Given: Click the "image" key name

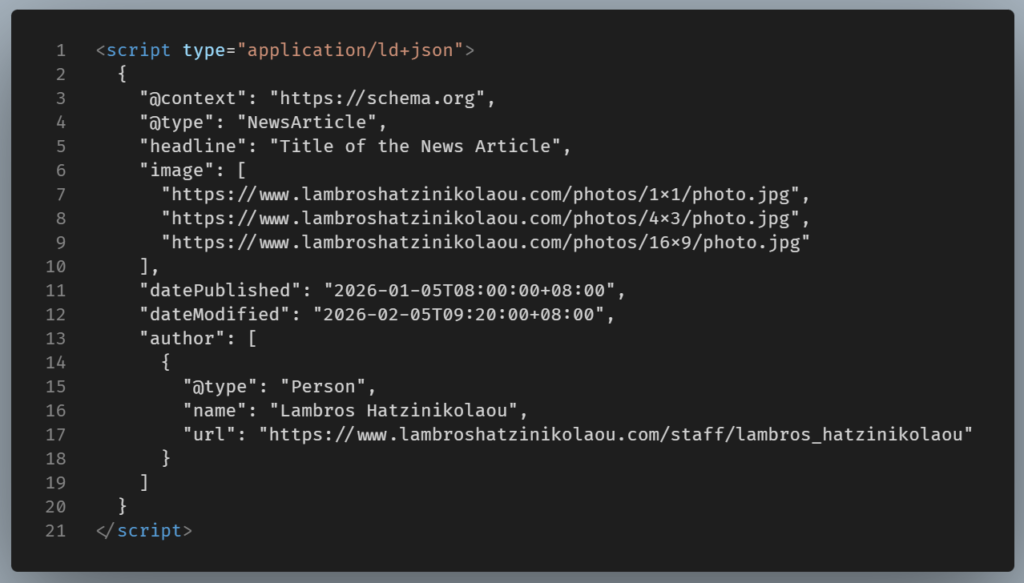Looking at the screenshot, I should click(x=177, y=170).
